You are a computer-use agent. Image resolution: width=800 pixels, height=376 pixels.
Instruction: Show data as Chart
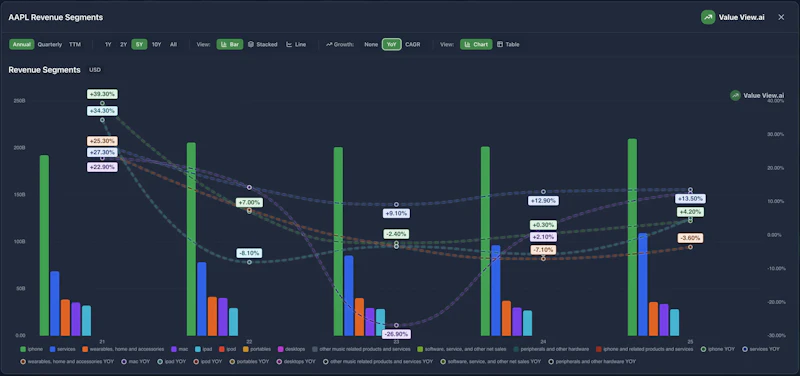tap(477, 44)
